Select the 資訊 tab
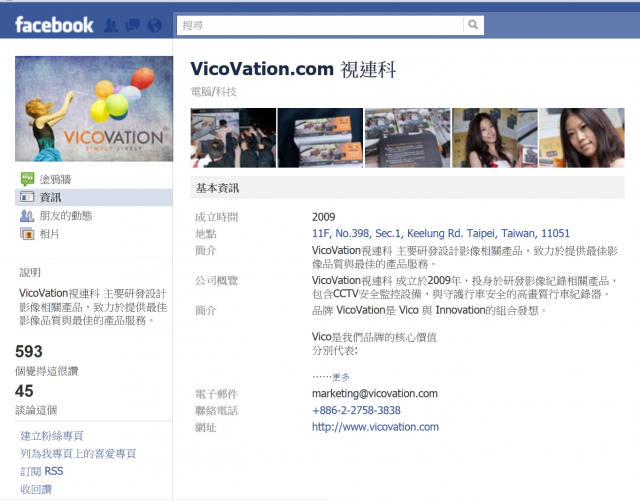The width and height of the screenshot is (640, 502). point(94,197)
